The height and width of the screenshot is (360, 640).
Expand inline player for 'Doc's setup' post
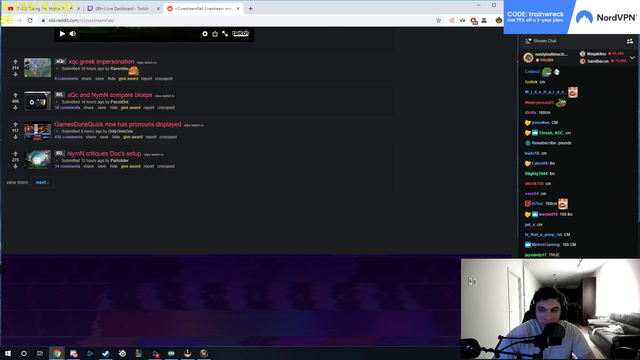pos(57,161)
